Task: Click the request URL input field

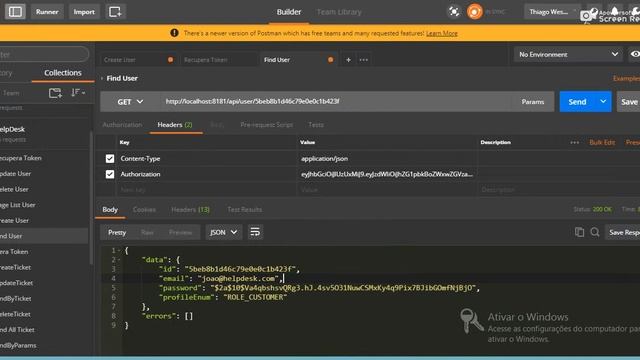Action: pos(336,102)
